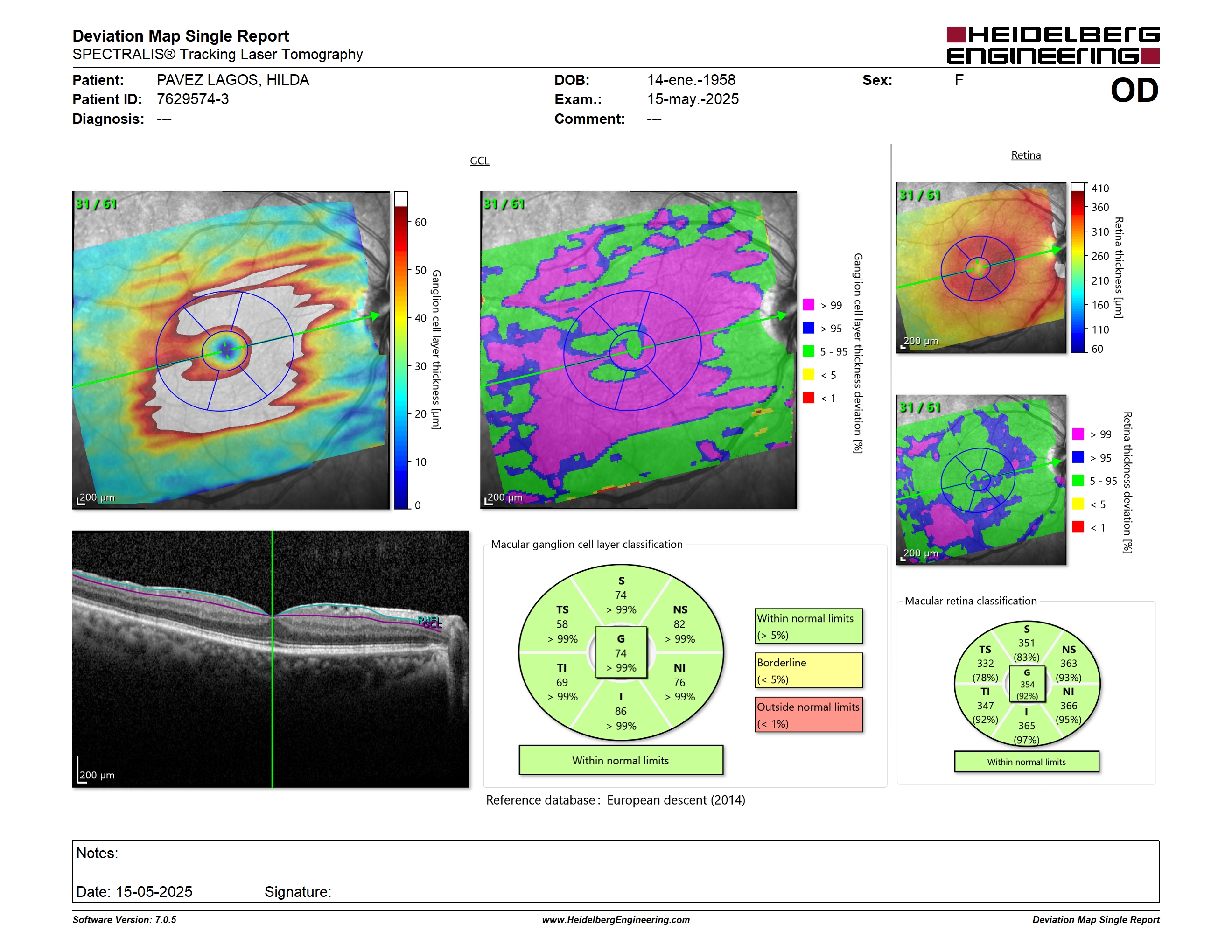1232x952 pixels.
Task: Click red < 1 swatch in Retina legend
Action: [x=1078, y=527]
